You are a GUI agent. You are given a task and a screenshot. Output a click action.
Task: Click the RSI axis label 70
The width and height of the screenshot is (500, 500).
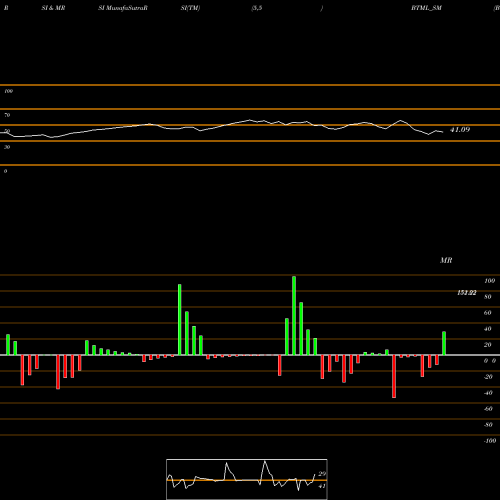click(7, 115)
